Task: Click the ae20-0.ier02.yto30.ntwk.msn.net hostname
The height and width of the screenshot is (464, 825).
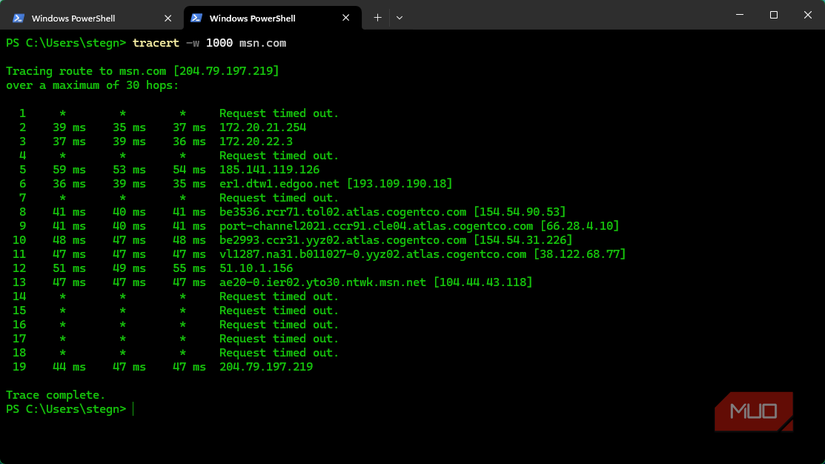Action: (x=323, y=282)
